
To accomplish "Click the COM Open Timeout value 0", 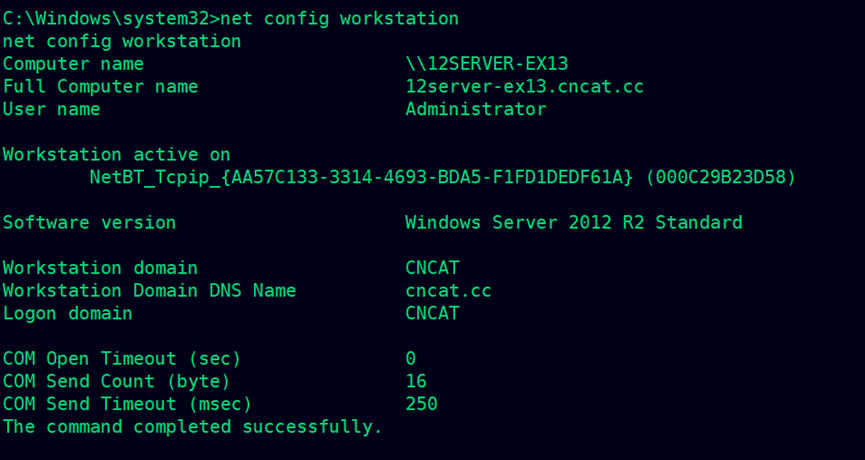I will pos(410,359).
